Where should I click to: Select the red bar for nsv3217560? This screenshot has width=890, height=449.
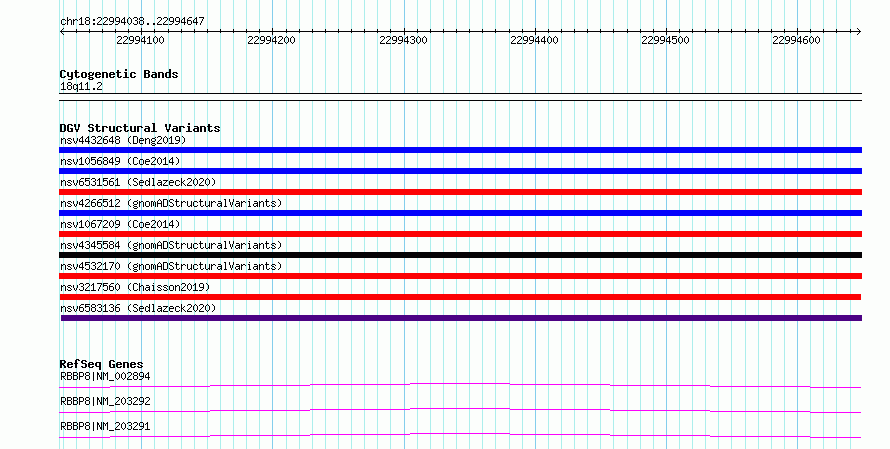[460, 297]
